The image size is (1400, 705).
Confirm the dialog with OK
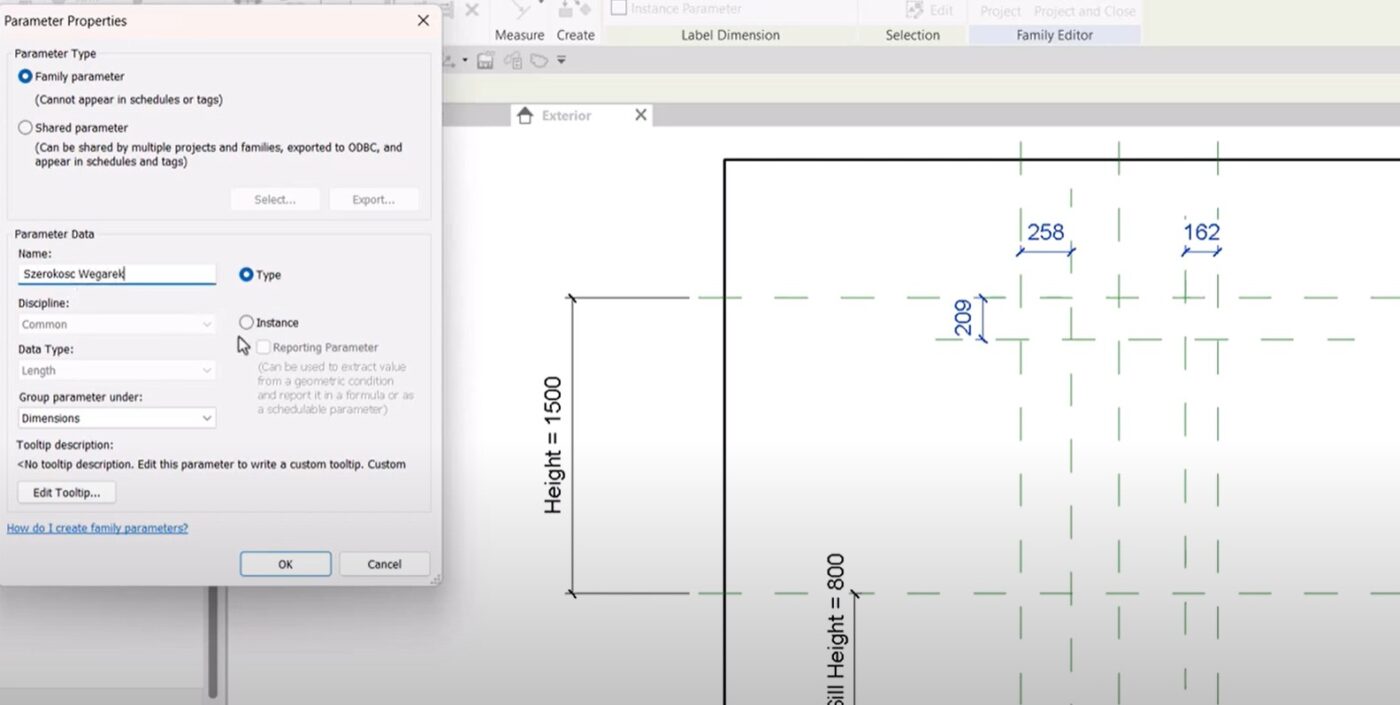click(285, 564)
